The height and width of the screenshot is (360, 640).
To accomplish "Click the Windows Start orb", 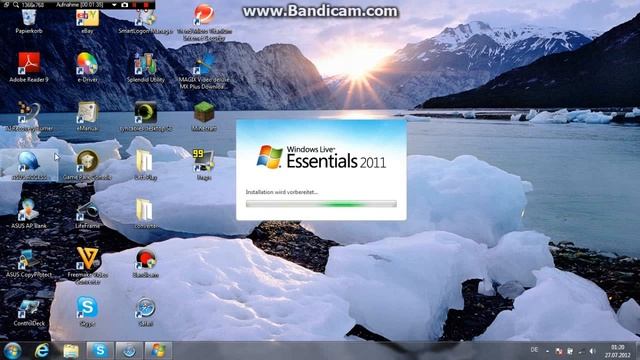I will coord(12,351).
